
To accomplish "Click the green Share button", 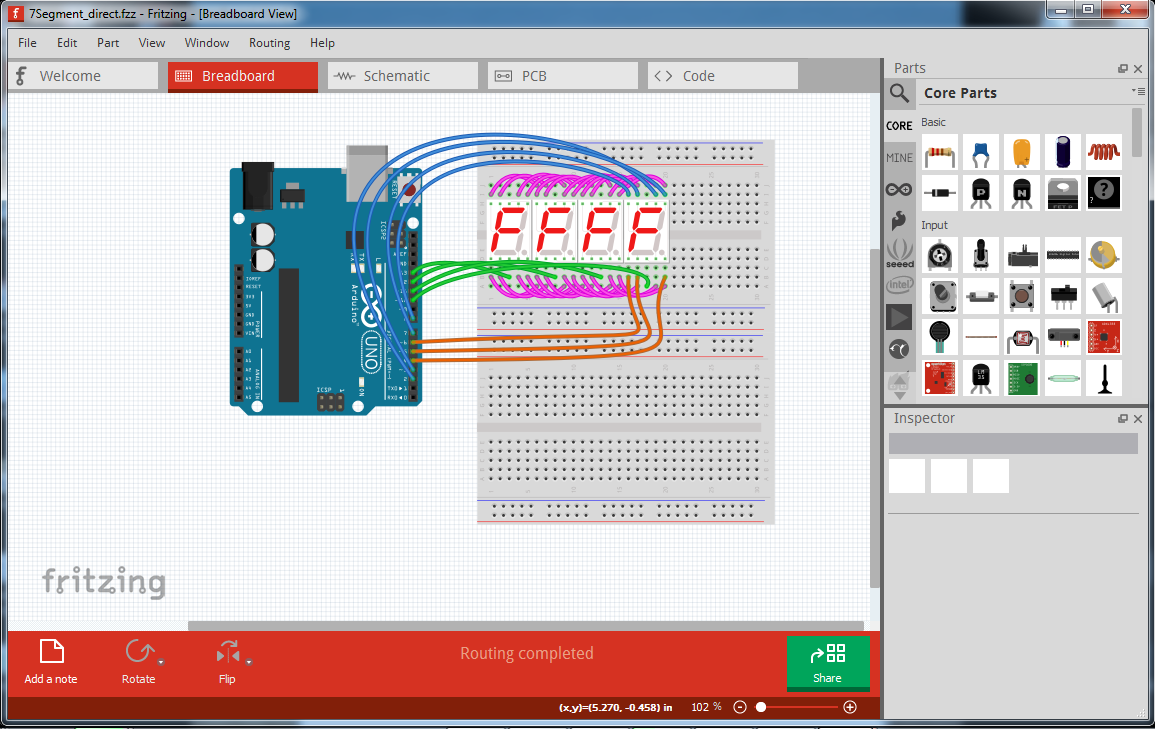I will [828, 663].
